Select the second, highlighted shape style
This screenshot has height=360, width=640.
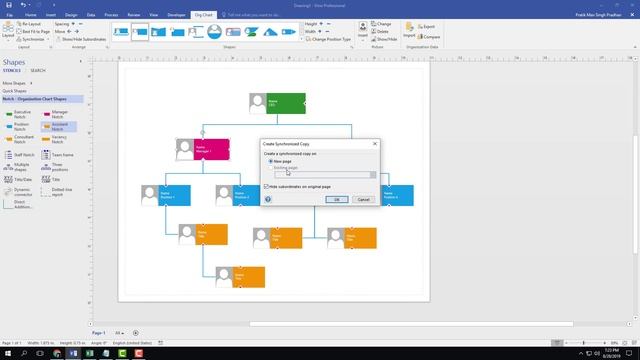coord(140,31)
